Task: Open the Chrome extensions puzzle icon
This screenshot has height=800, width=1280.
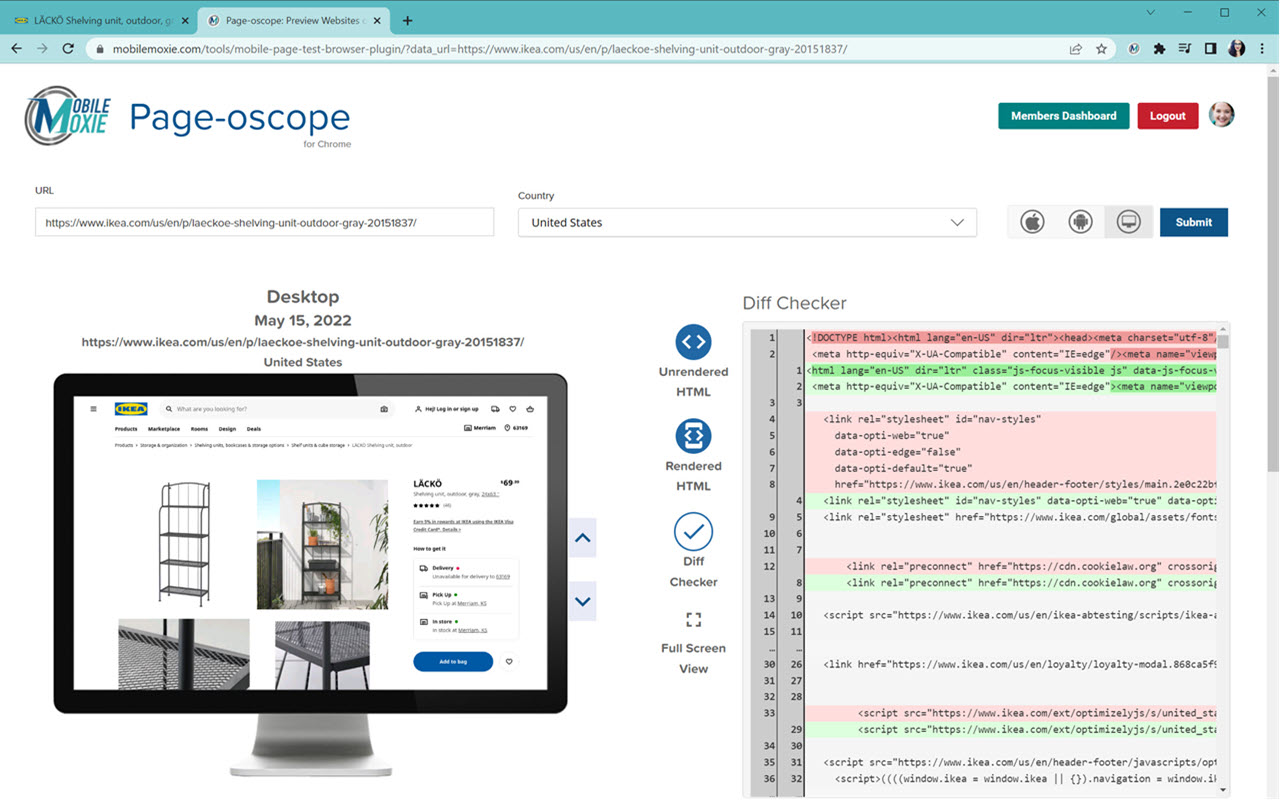Action: coord(1159,47)
